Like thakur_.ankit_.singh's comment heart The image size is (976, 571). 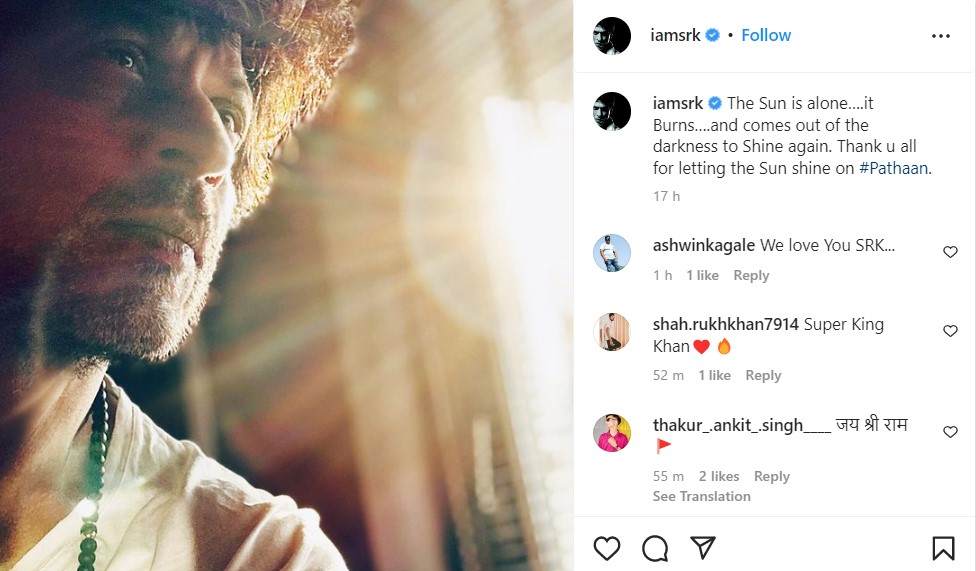[x=950, y=432]
